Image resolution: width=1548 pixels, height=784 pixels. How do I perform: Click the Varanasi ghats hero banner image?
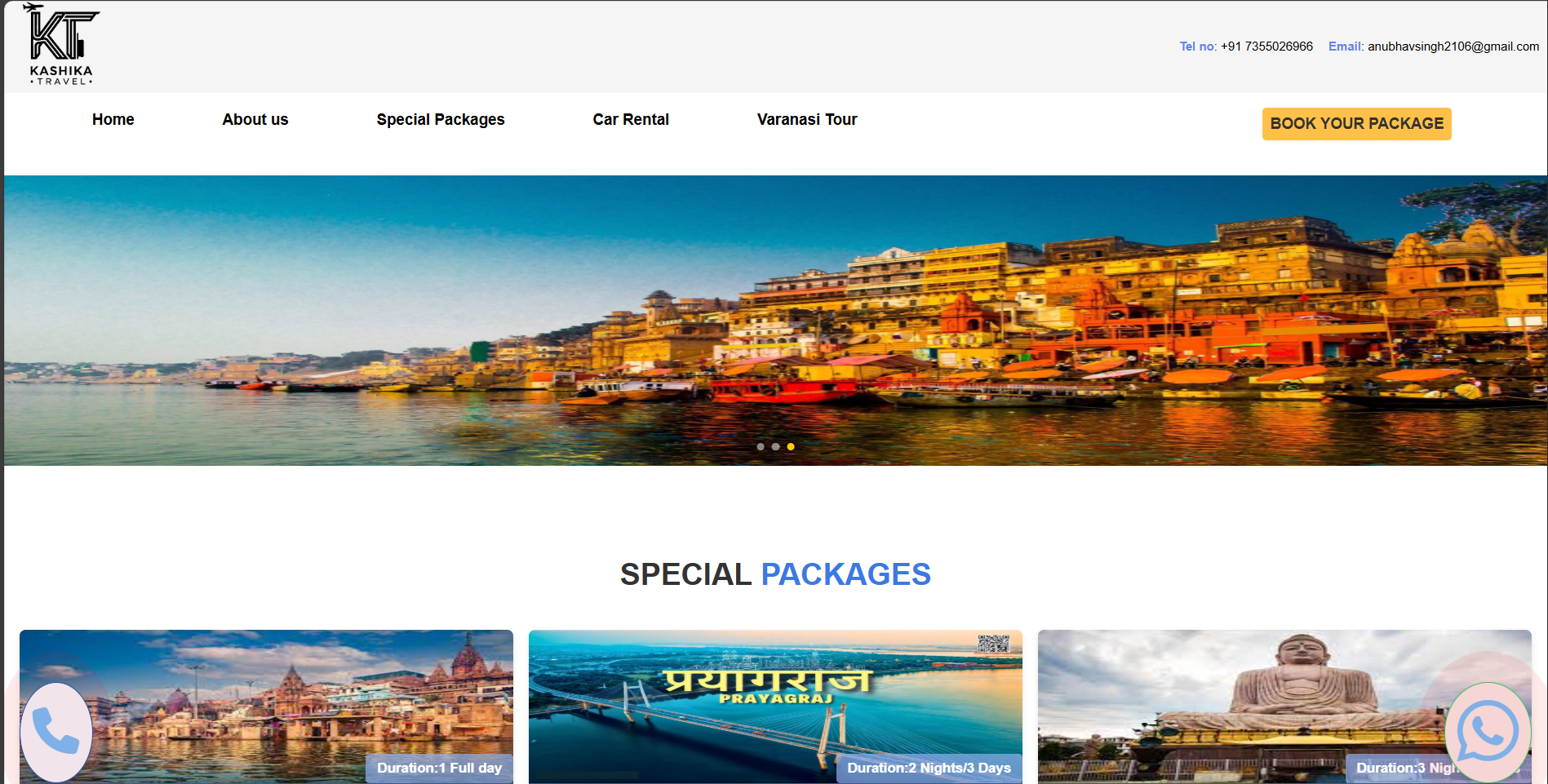click(x=775, y=321)
